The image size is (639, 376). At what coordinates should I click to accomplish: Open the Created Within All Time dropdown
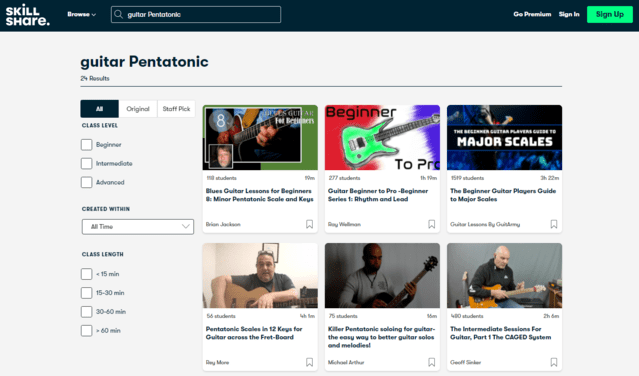click(x=138, y=226)
